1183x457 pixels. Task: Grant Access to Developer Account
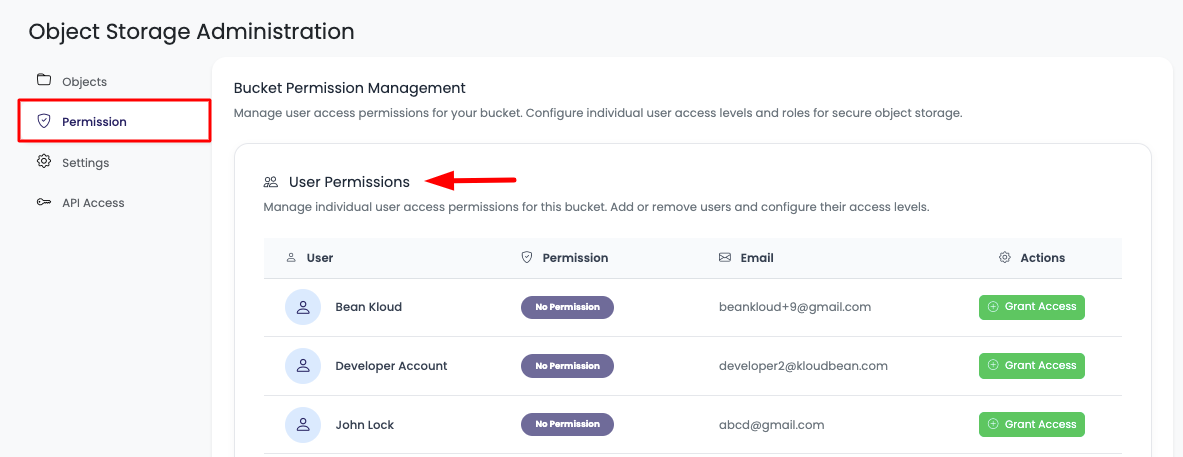pos(1031,366)
